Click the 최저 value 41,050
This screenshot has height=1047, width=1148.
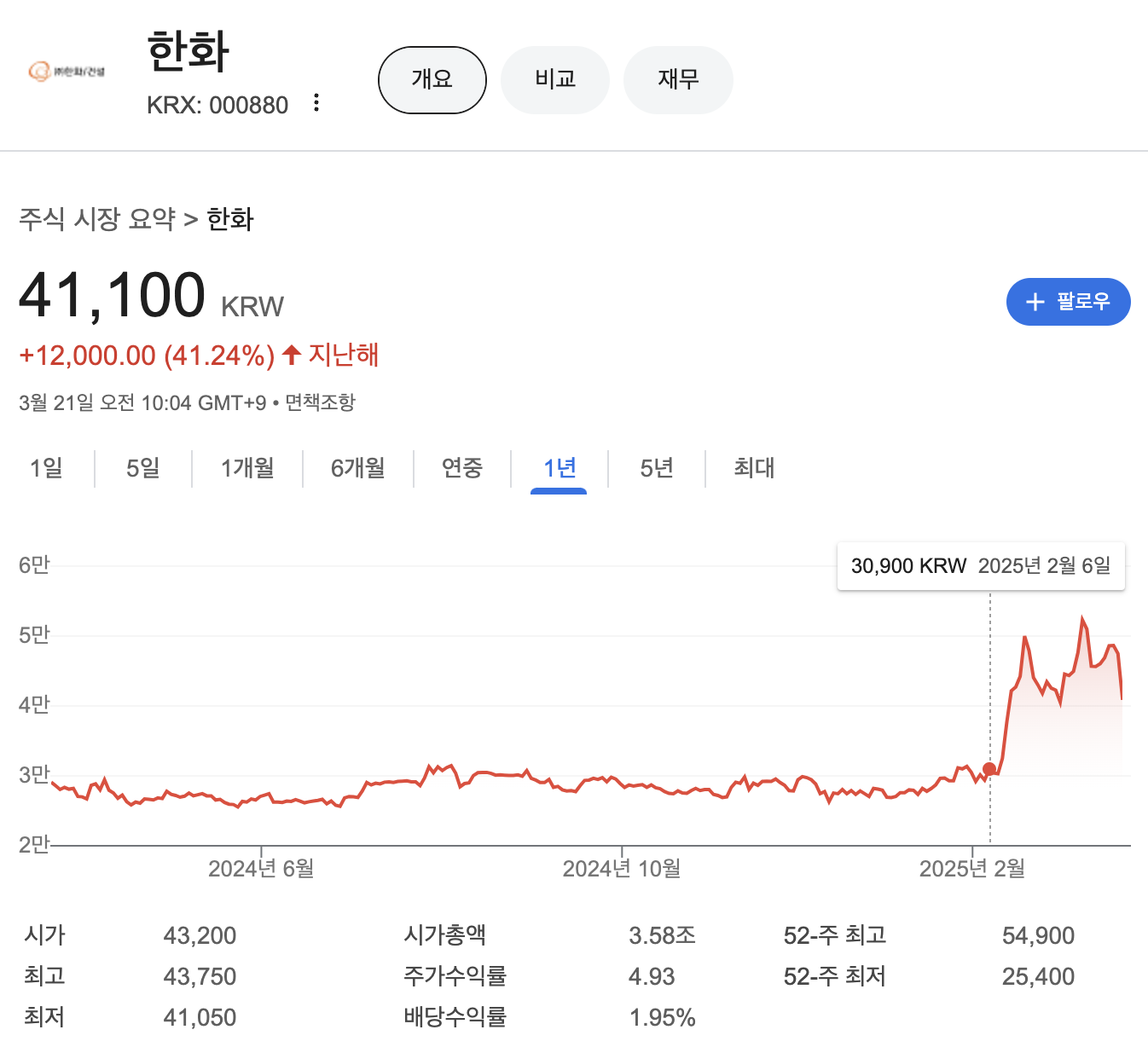click(x=200, y=1017)
